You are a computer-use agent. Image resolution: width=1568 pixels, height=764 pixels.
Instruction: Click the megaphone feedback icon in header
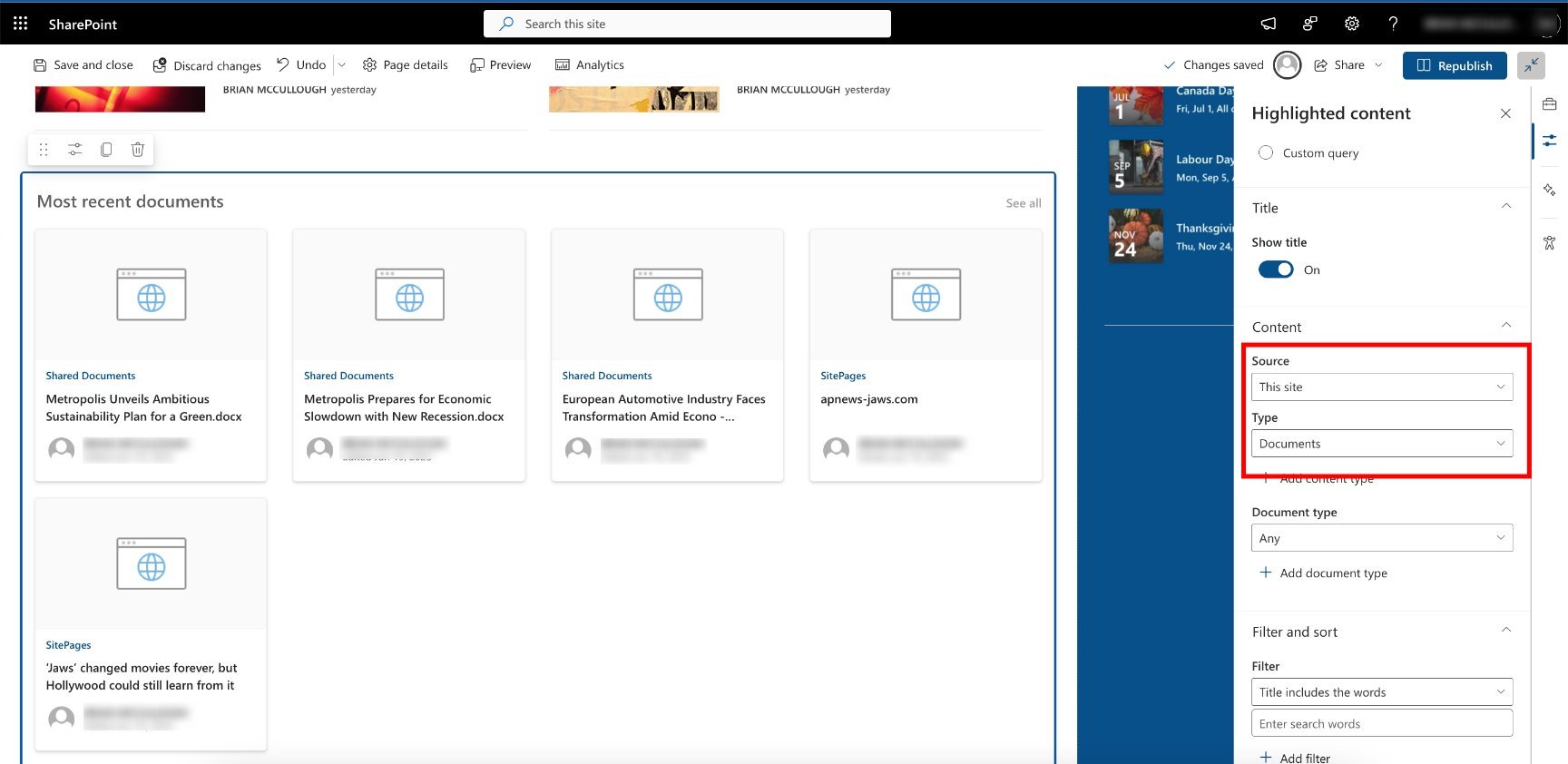click(1269, 24)
